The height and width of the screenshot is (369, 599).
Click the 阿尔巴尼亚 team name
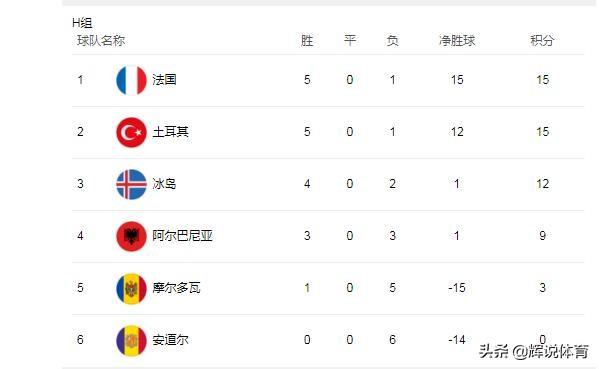click(x=182, y=236)
